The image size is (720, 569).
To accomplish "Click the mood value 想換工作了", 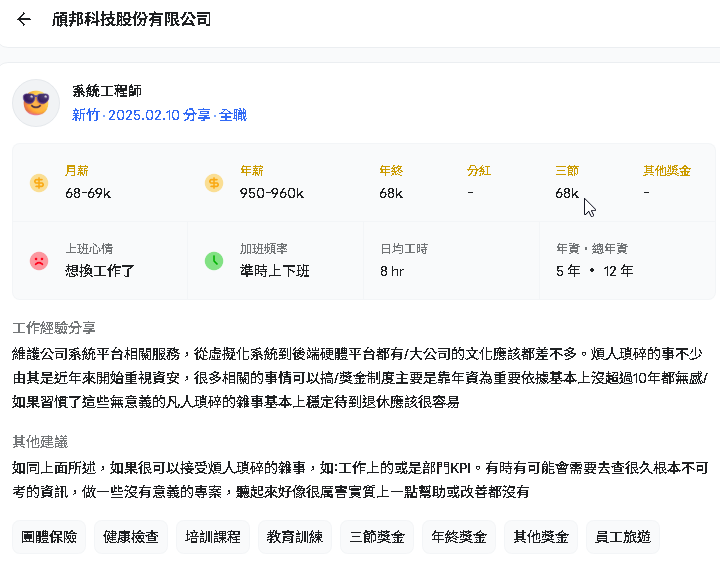I will tap(100, 271).
